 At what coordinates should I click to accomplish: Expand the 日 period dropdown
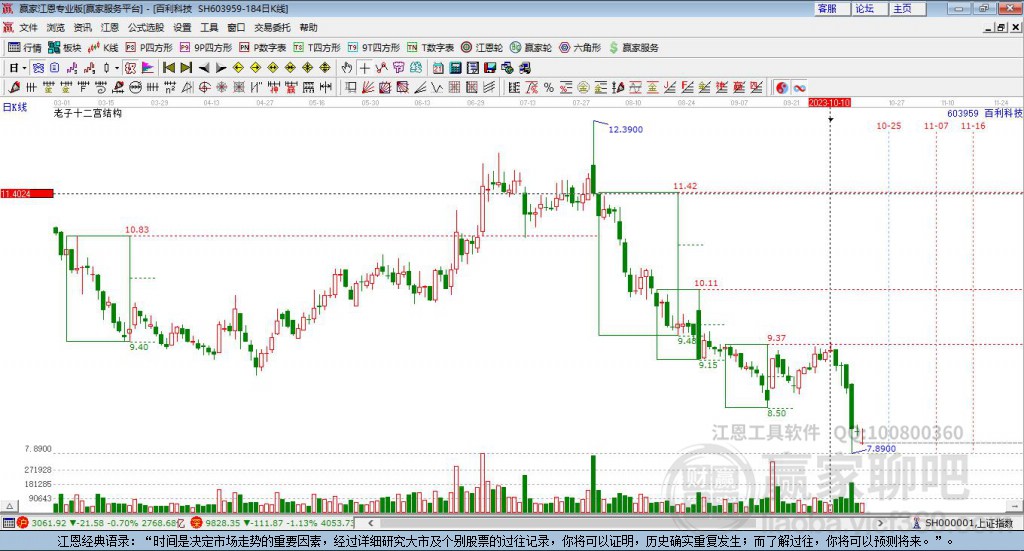(25, 68)
